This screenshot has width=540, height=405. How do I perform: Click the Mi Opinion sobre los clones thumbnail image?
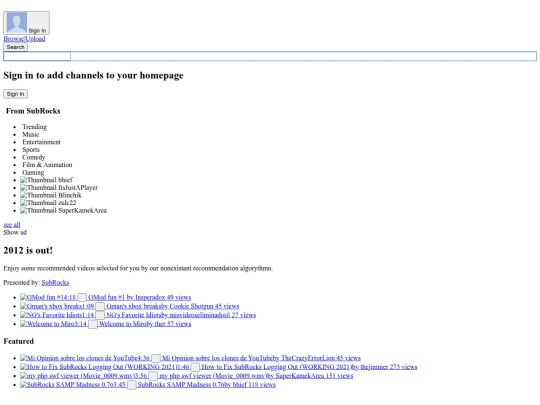coord(78,358)
